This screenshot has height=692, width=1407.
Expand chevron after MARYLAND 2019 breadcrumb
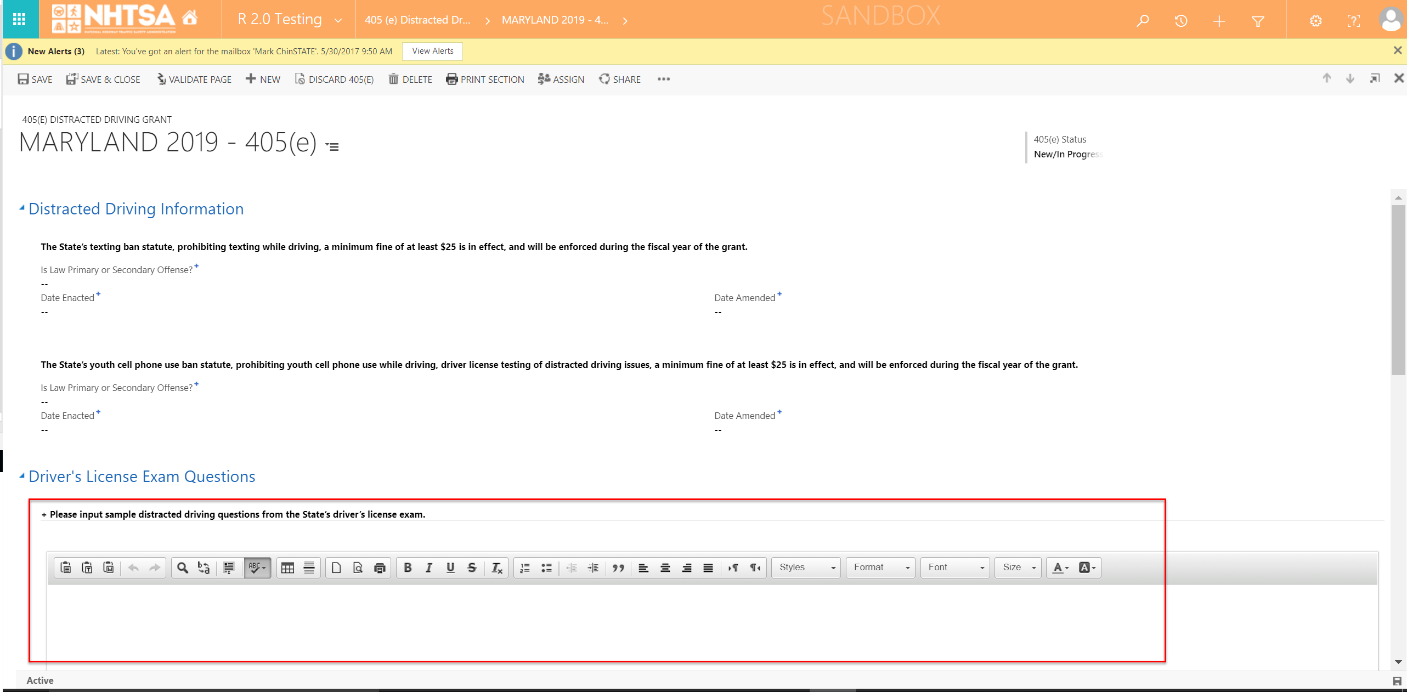click(625, 20)
